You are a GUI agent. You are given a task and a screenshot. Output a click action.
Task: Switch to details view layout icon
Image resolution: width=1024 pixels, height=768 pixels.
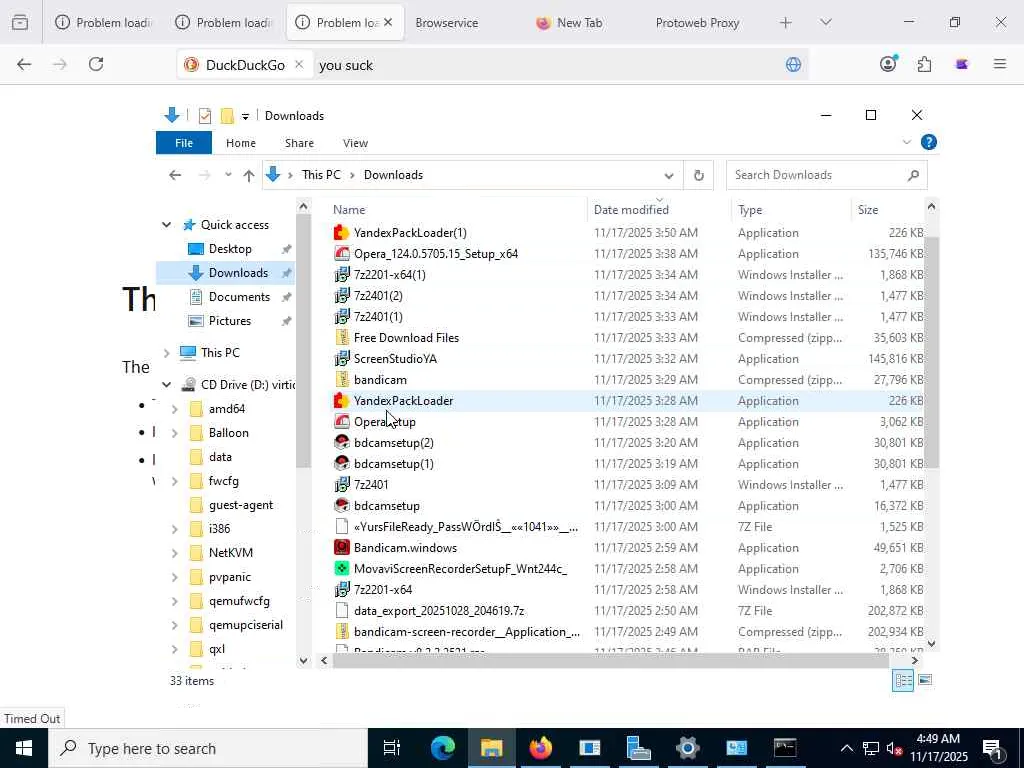(x=903, y=680)
